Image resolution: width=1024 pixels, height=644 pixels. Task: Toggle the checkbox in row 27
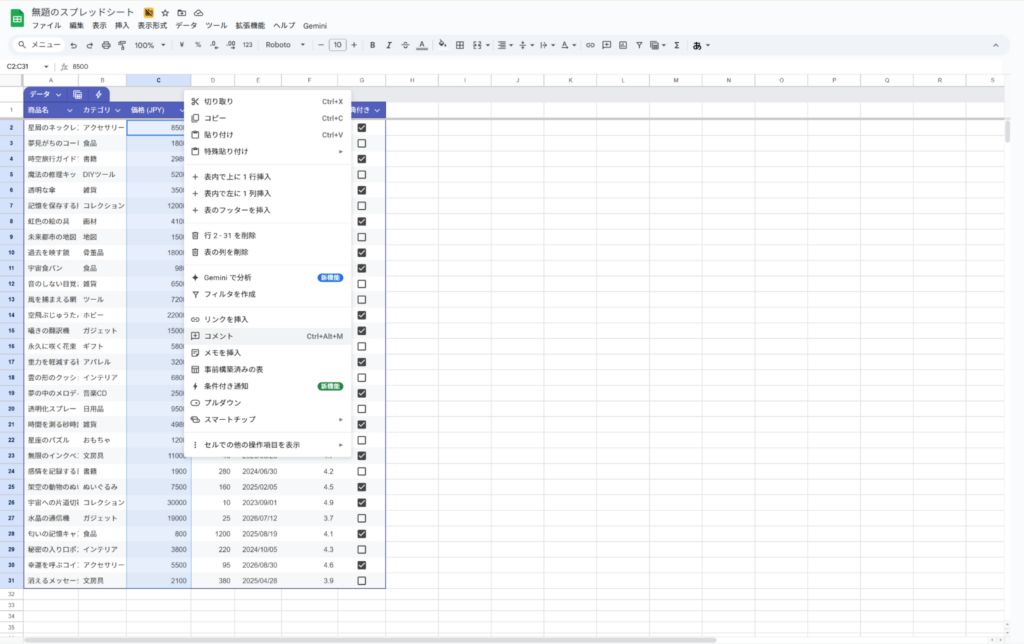pos(361,518)
